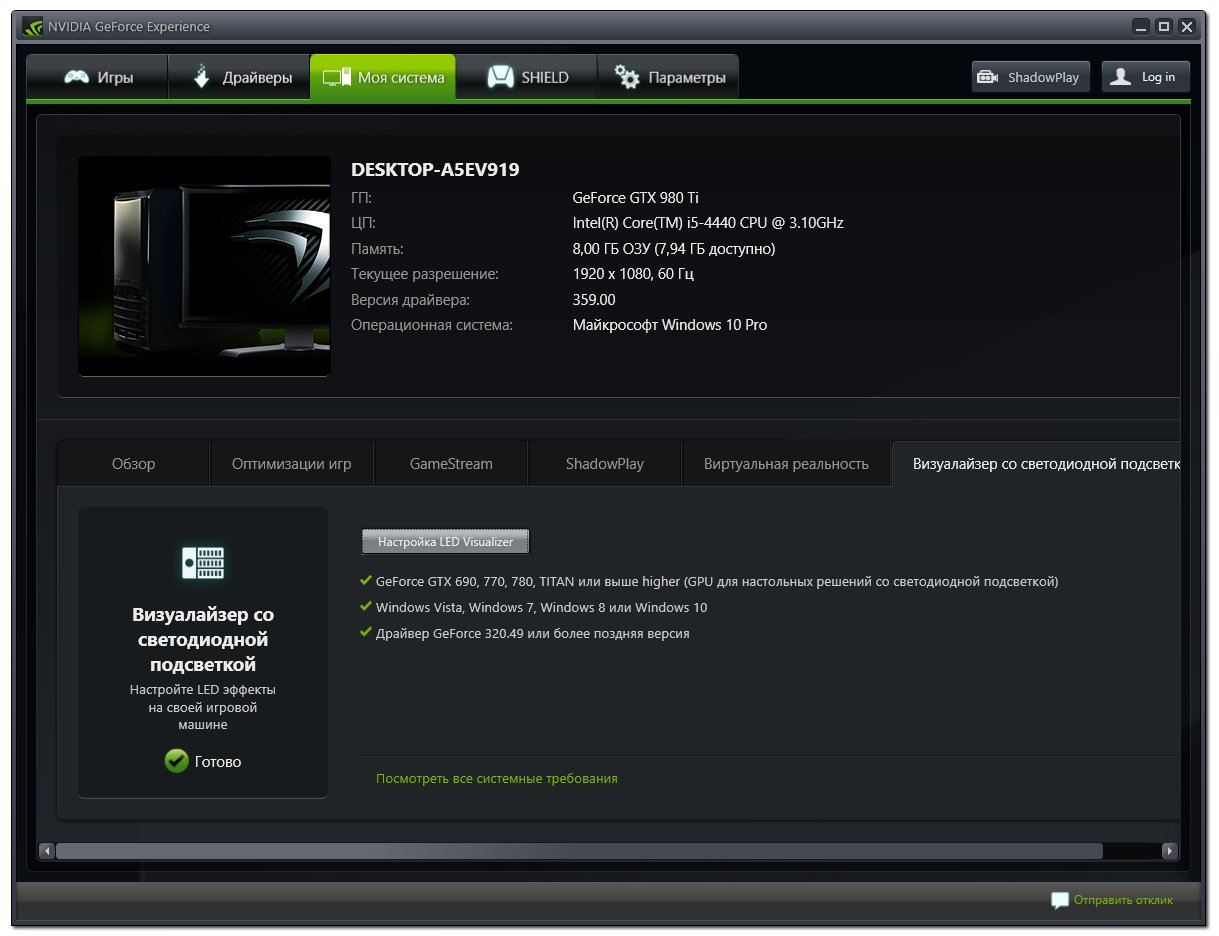
Task: Click the horizontal scrollbar right arrow
Action: [1170, 851]
